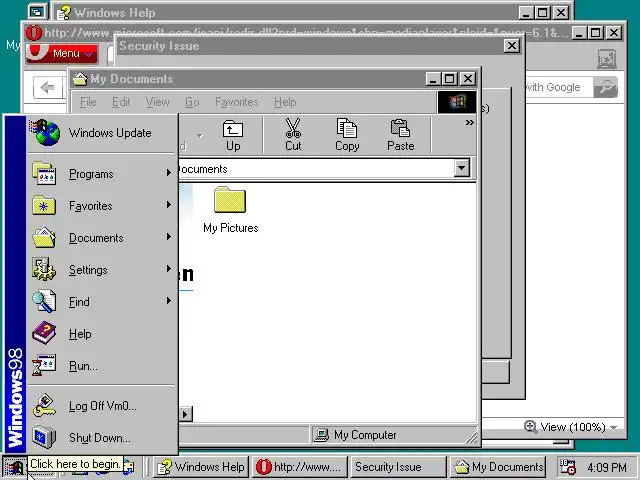
Task: Open Windows Update from Start menu
Action: 102,133
